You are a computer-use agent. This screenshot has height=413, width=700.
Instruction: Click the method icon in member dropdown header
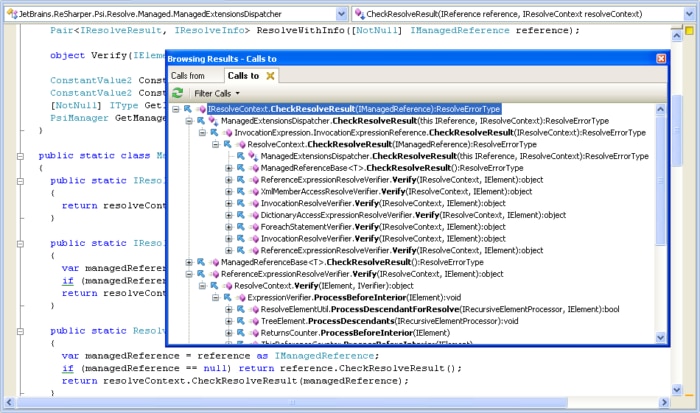click(x=359, y=14)
